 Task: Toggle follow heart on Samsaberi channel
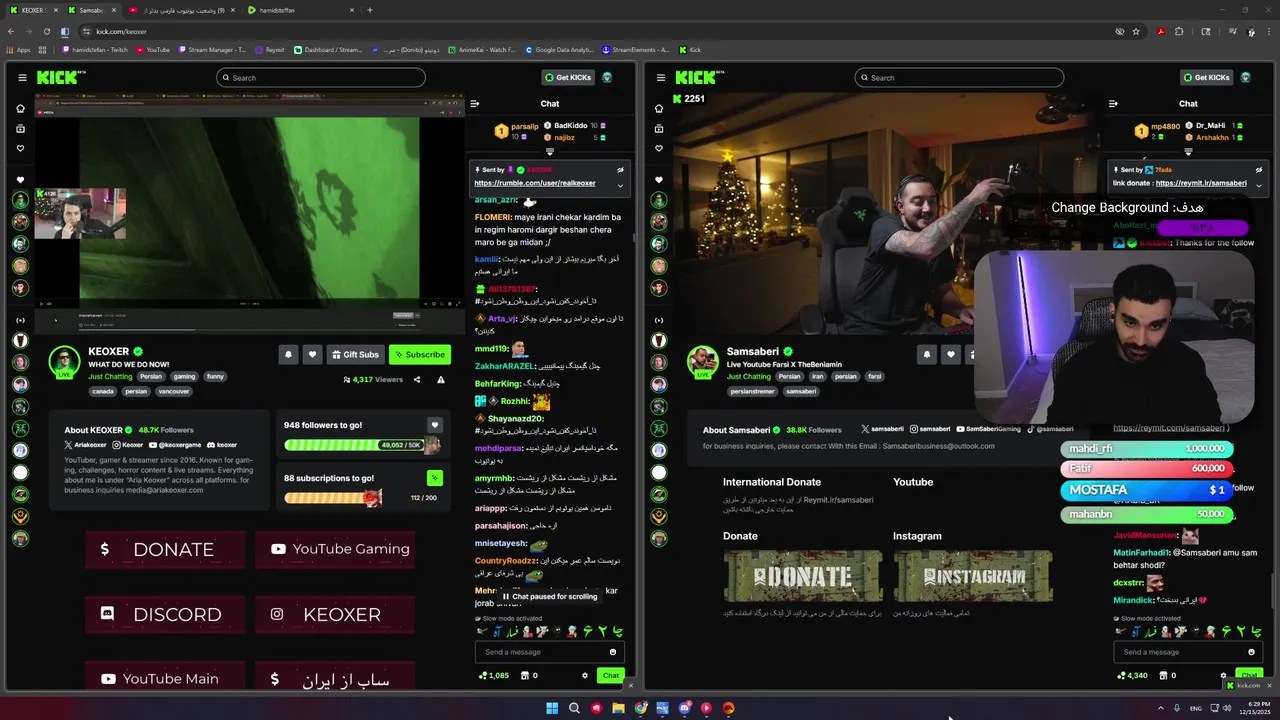pos(951,354)
